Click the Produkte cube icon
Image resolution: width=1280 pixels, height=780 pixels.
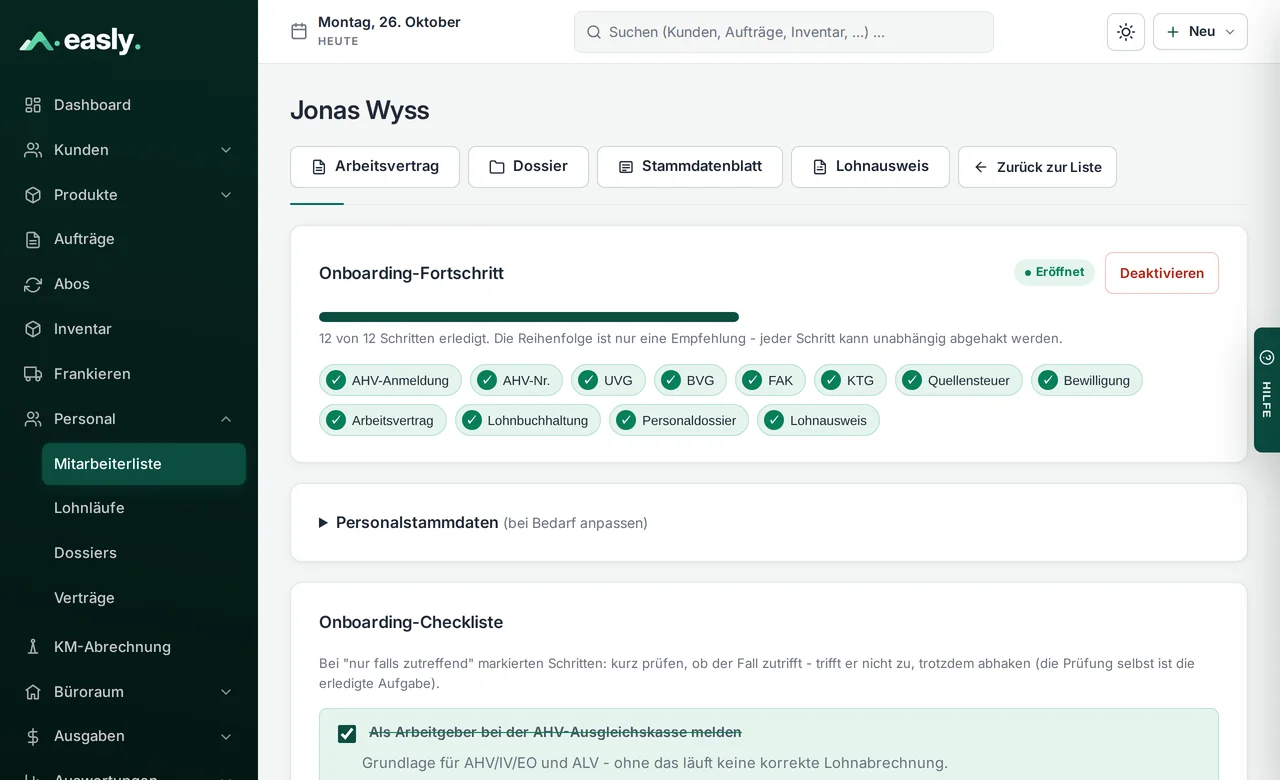(x=33, y=195)
